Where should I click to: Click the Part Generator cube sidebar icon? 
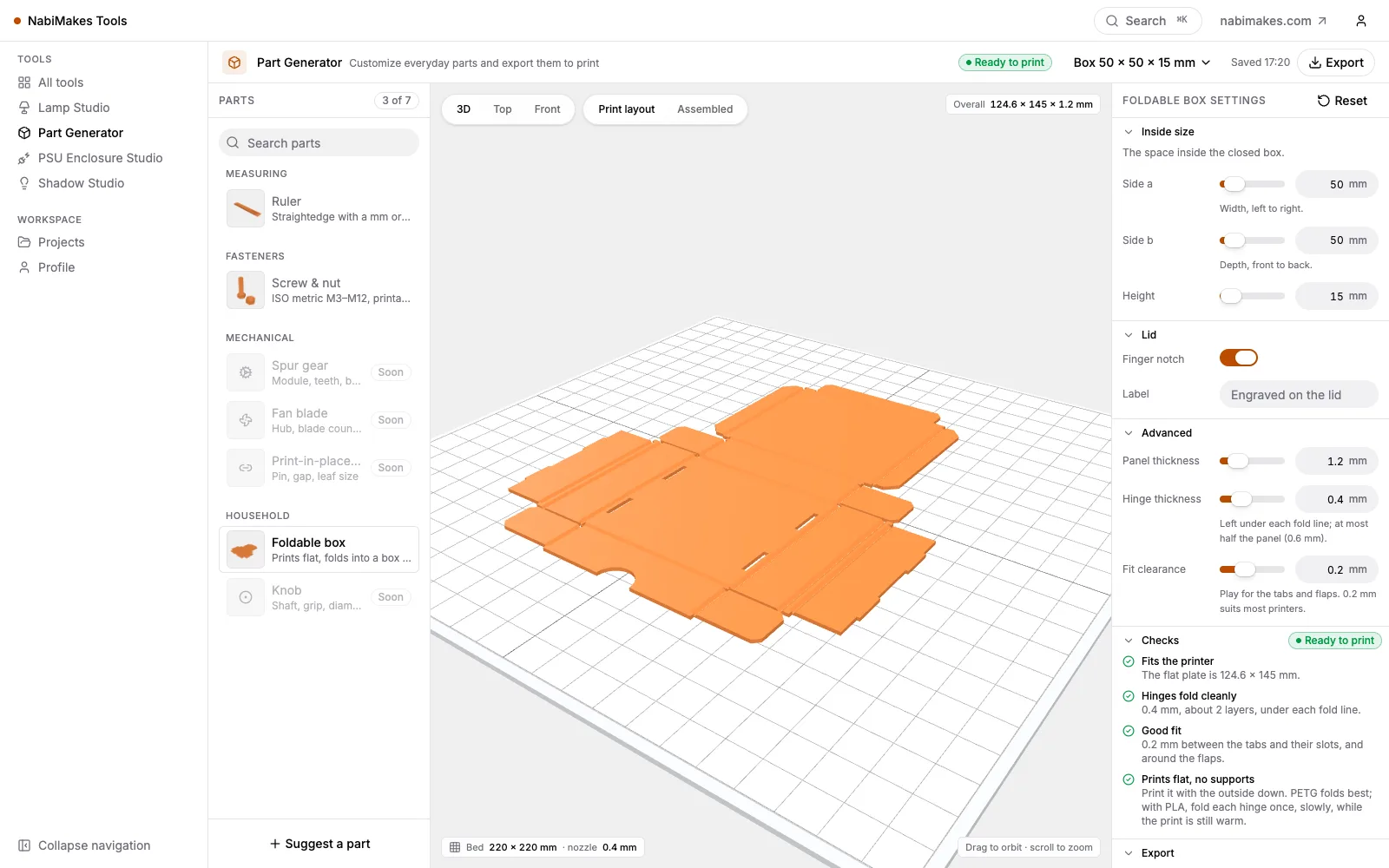pos(24,133)
